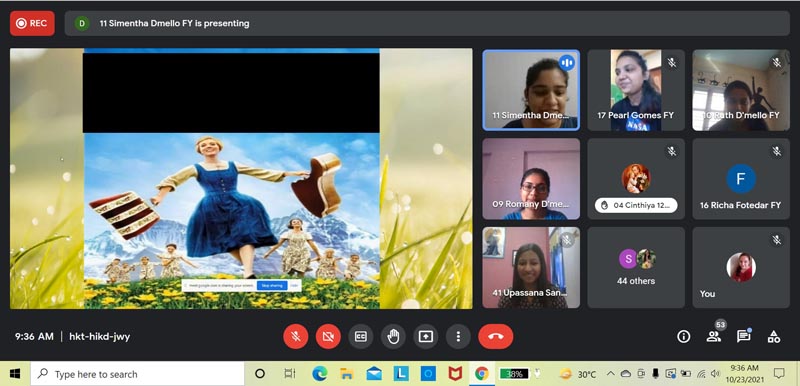Open the meeting details info icon
Image resolution: width=800 pixels, height=386 pixels.
[684, 337]
